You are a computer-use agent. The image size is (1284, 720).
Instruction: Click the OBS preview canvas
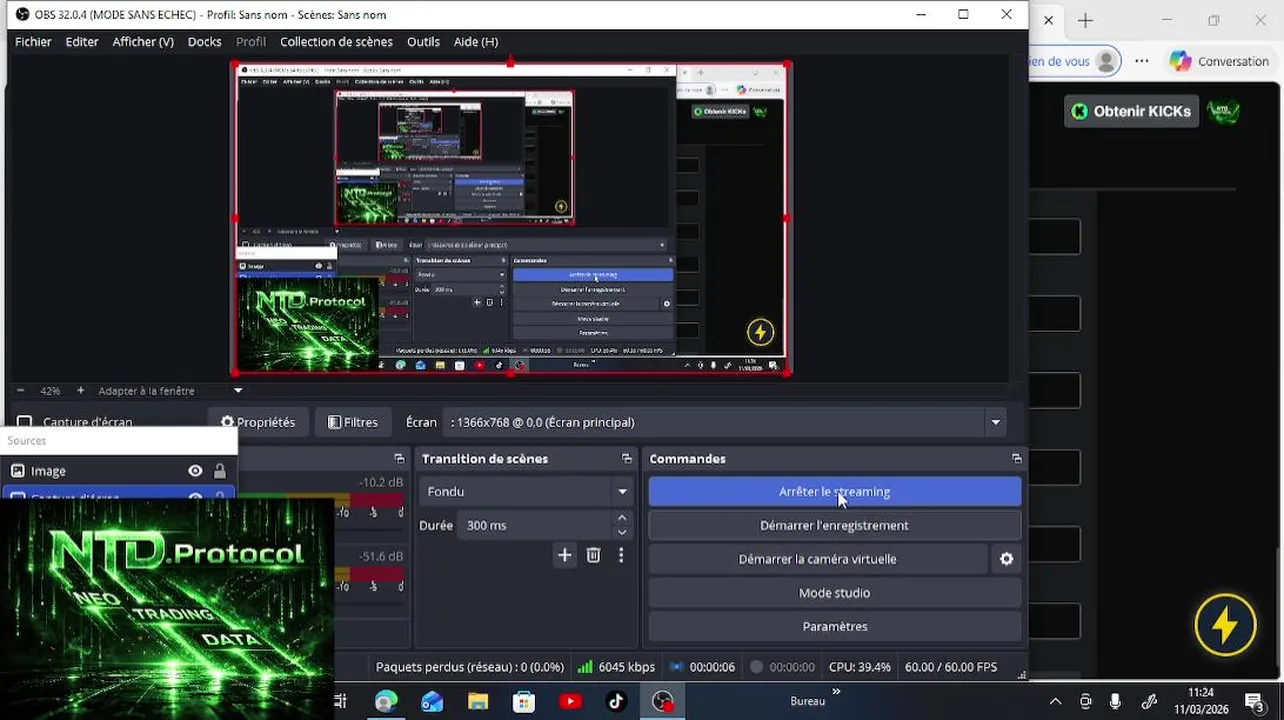click(510, 218)
